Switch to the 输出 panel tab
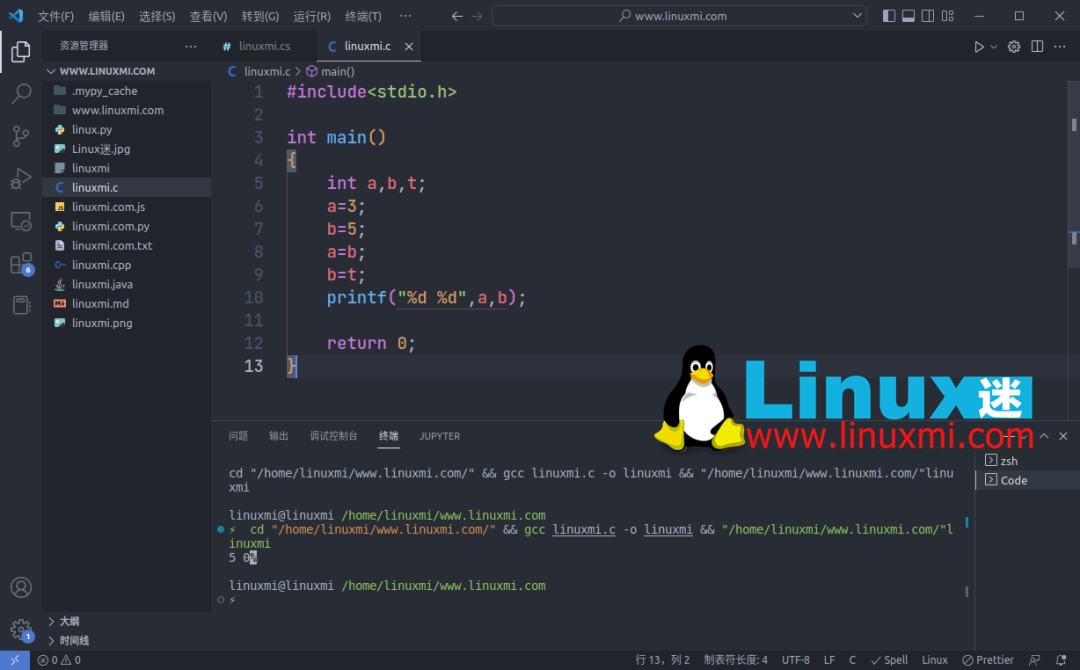The height and width of the screenshot is (670, 1080). 278,436
